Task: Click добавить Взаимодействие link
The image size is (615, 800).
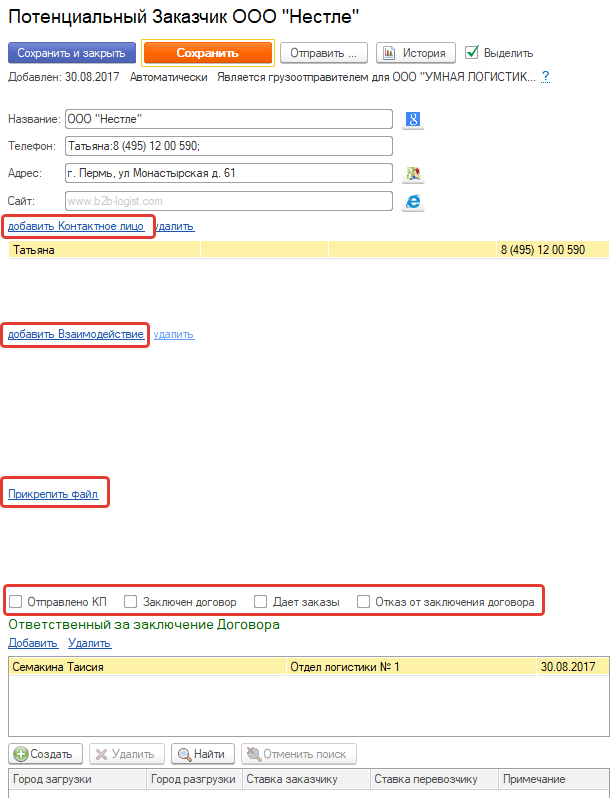Action: click(76, 334)
